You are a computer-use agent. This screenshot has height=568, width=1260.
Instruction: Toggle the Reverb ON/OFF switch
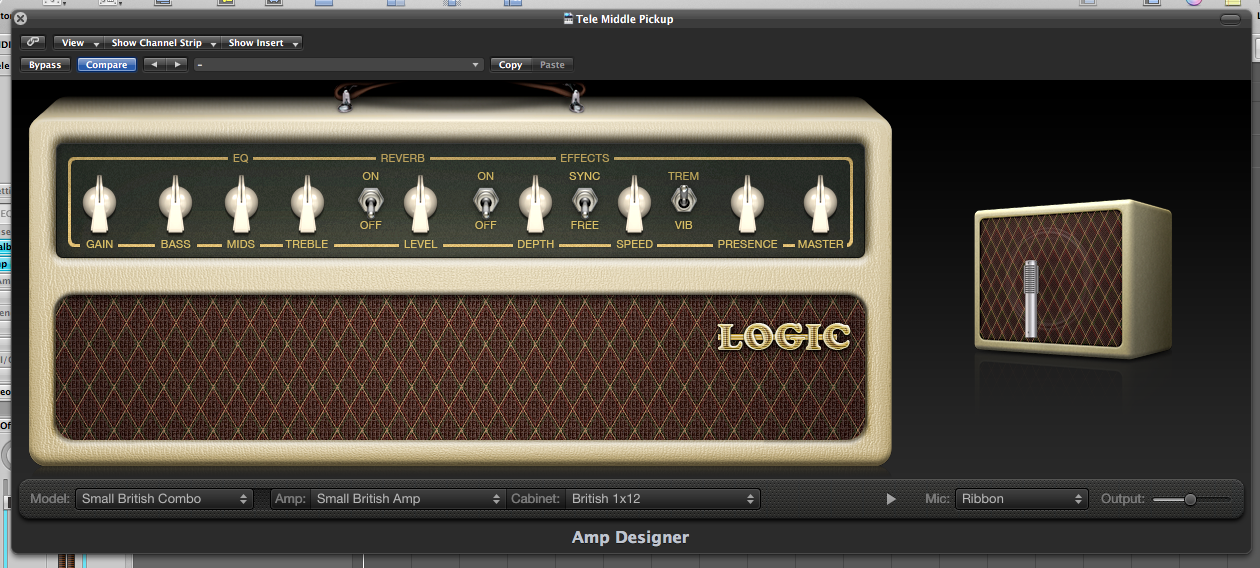[x=370, y=203]
